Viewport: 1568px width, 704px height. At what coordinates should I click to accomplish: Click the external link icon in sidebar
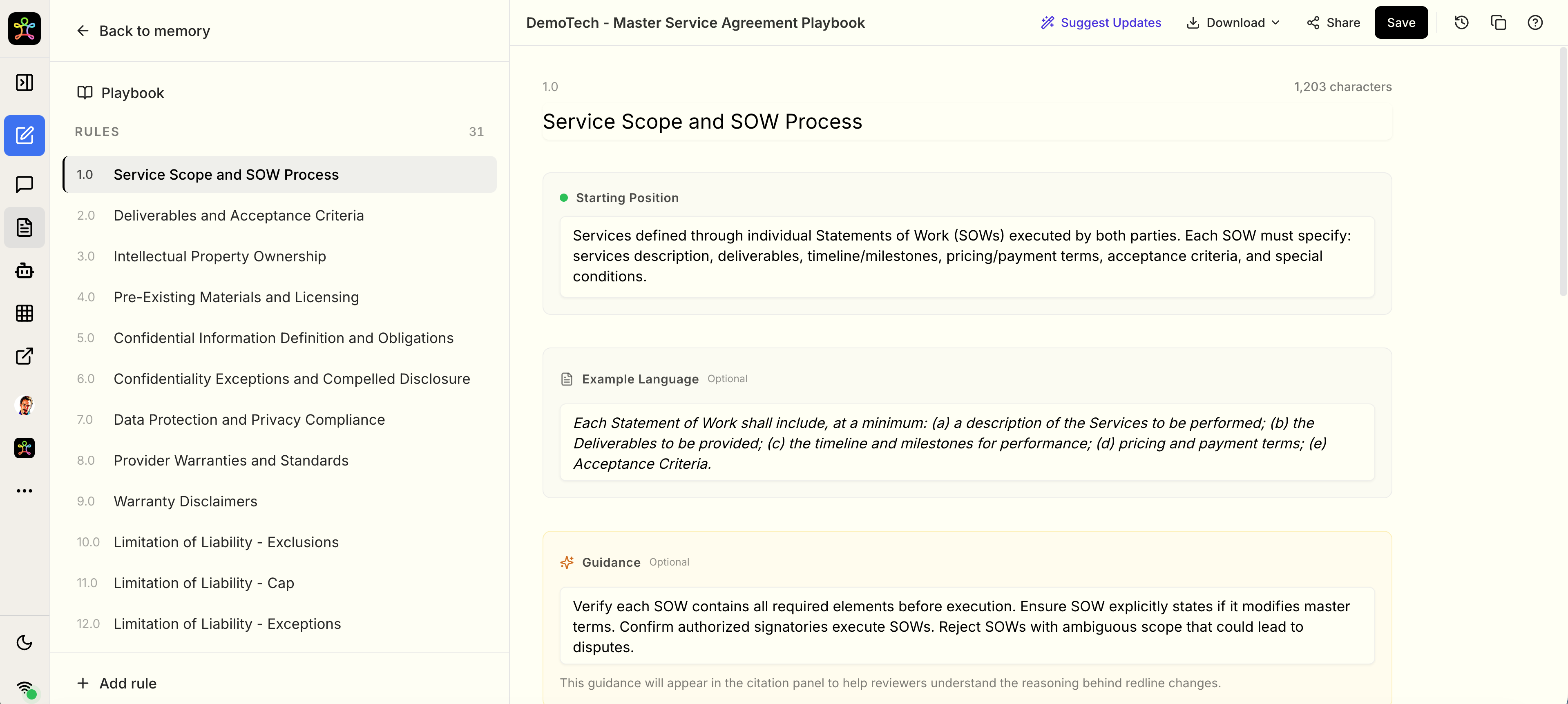pyautogui.click(x=25, y=356)
